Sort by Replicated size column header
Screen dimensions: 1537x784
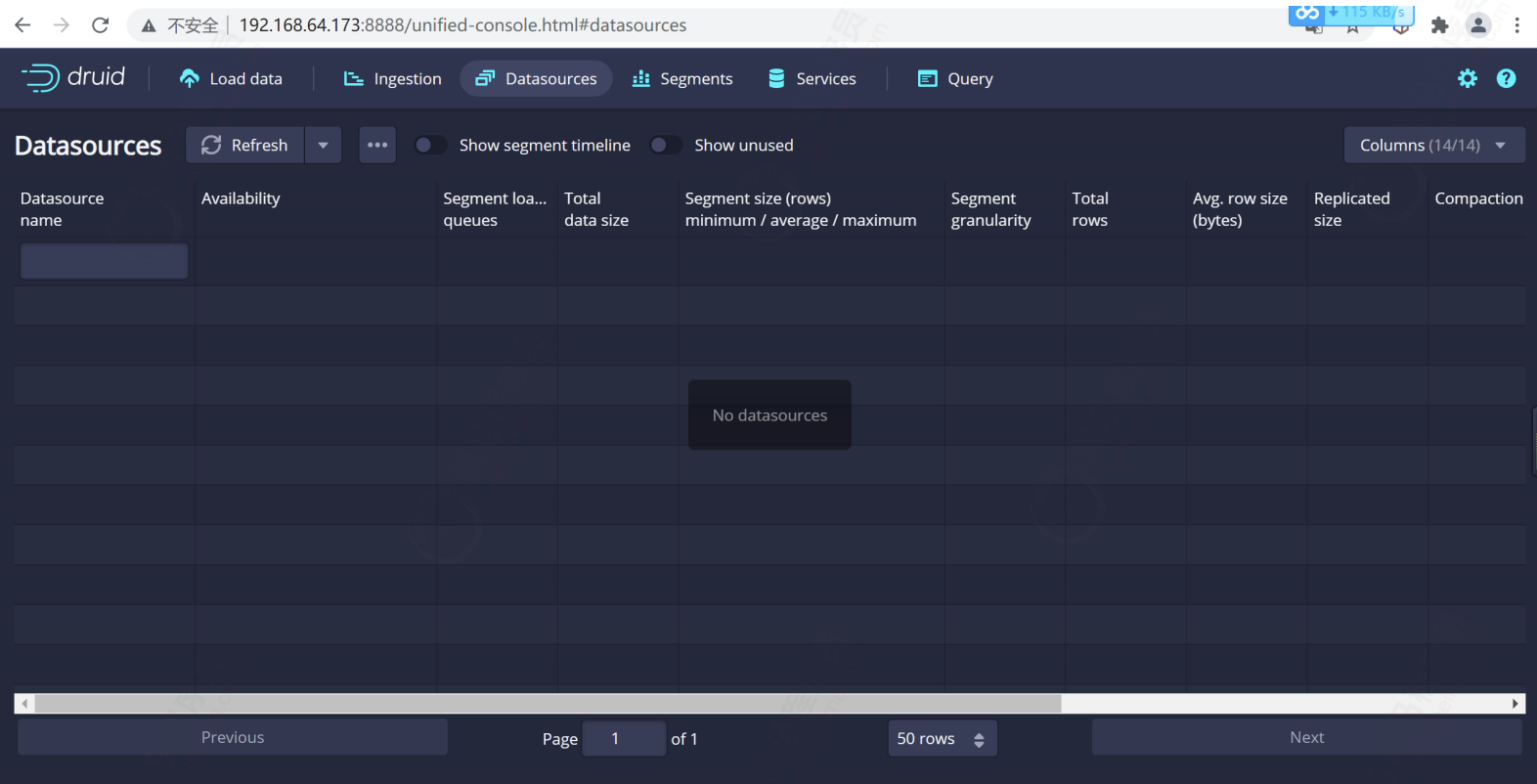(1368, 209)
